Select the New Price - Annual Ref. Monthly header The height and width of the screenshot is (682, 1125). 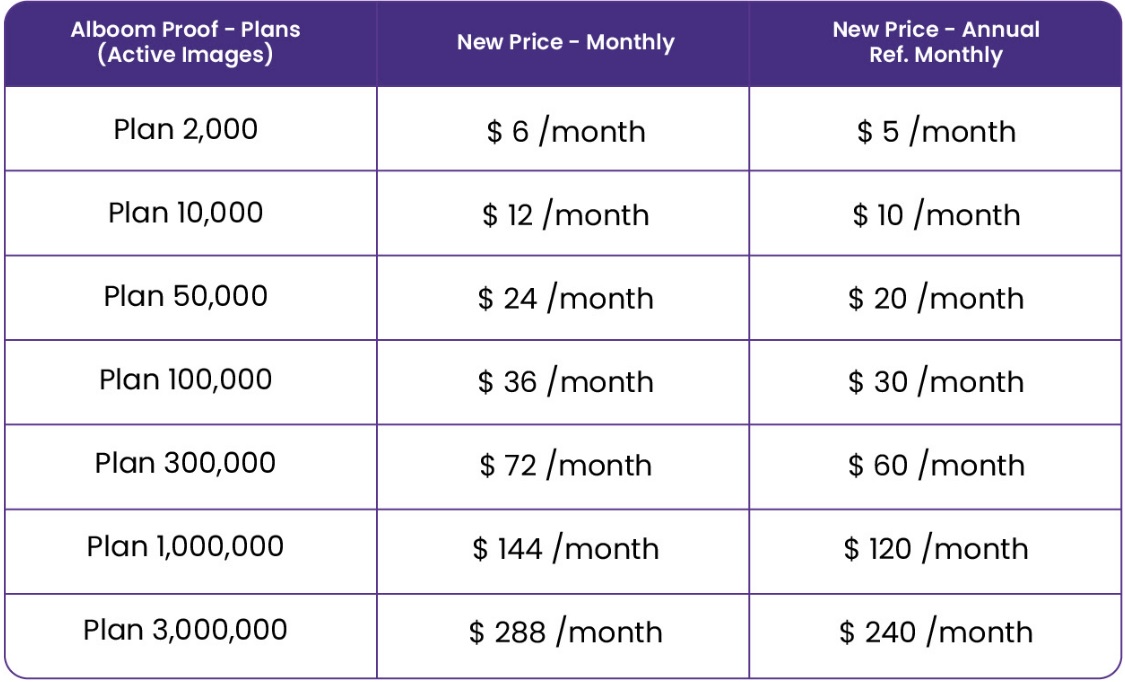click(936, 42)
